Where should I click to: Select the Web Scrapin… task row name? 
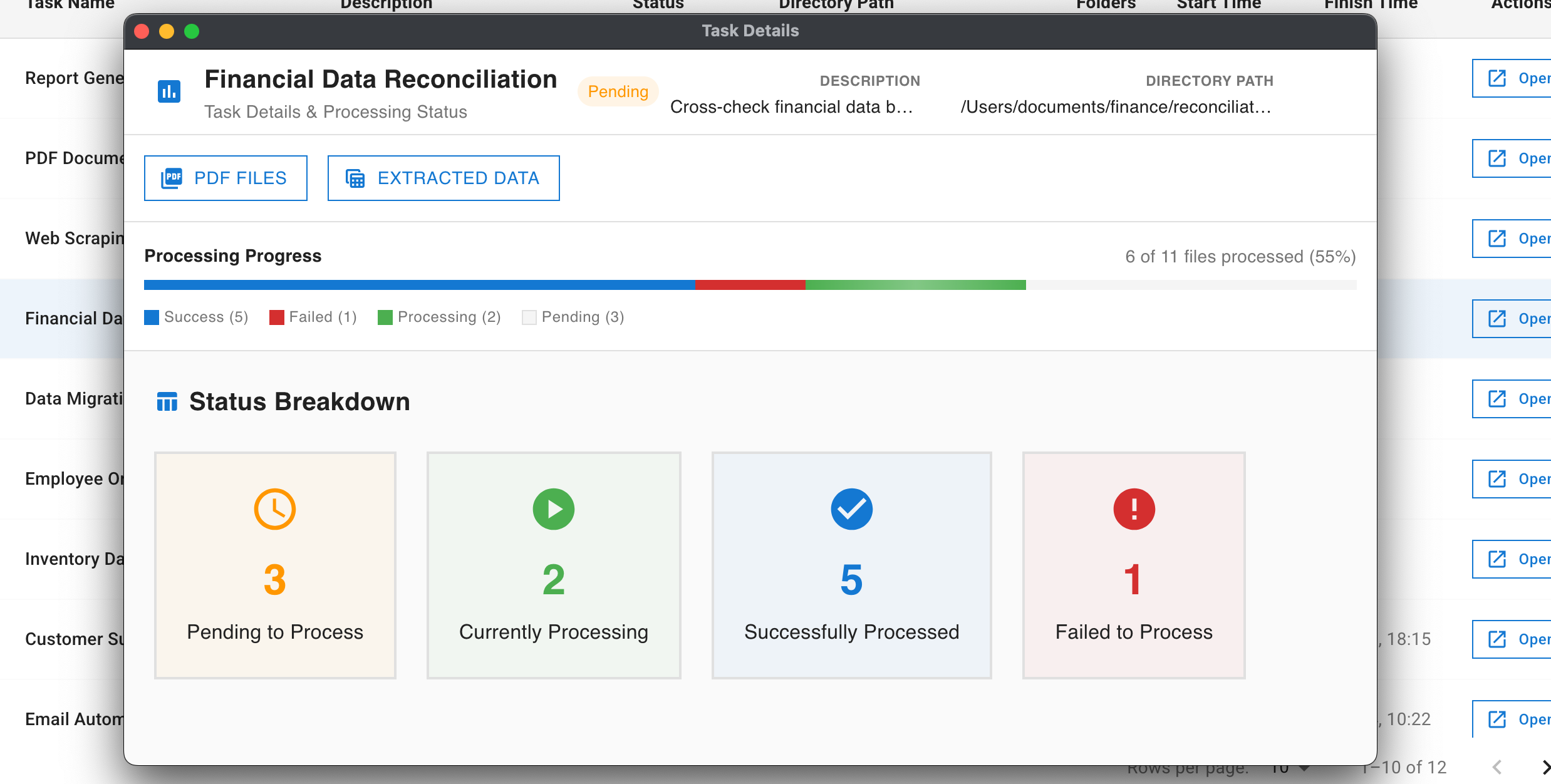pyautogui.click(x=75, y=239)
